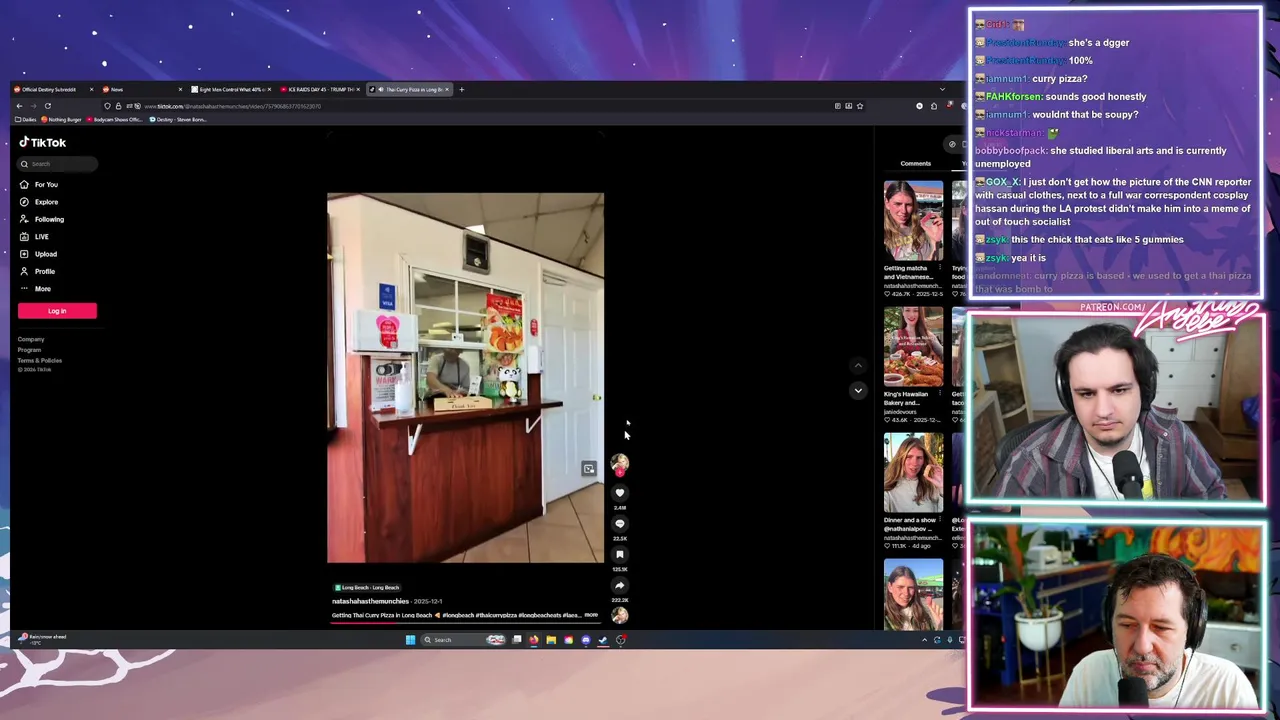1280x720 pixels.
Task: Open Profile in TikTok sidebar
Action: coord(38,272)
